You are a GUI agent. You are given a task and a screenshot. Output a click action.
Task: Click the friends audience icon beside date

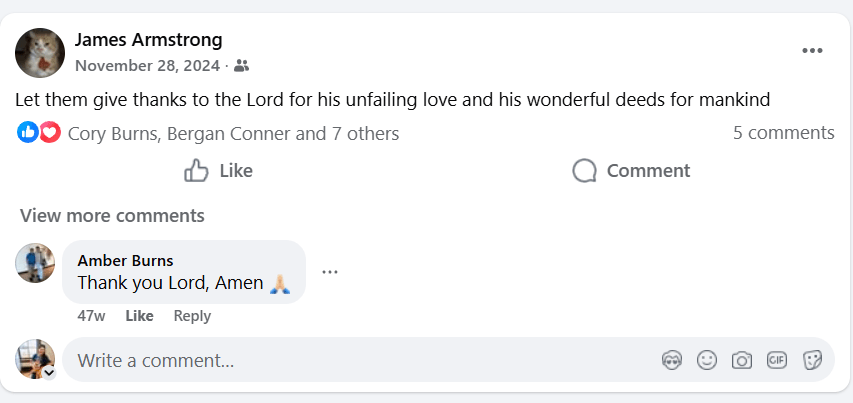(x=241, y=66)
